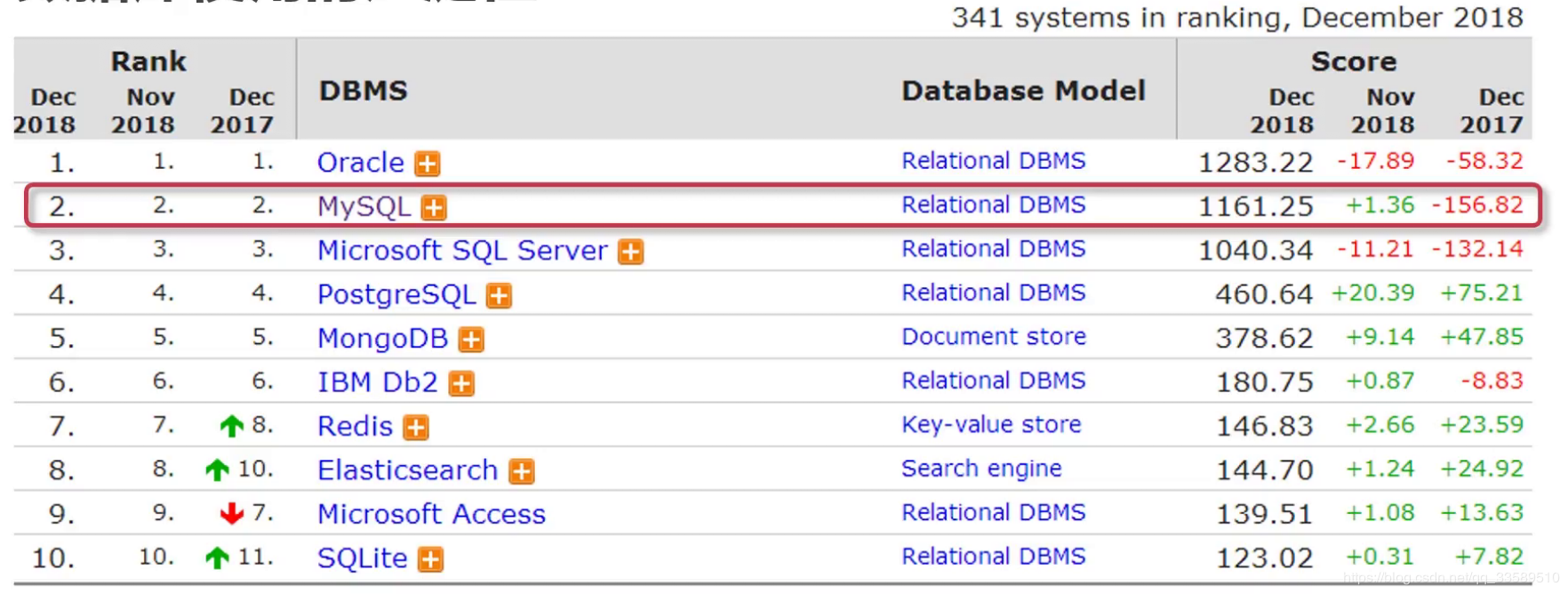Image resolution: width=1568 pixels, height=594 pixels.
Task: Click the SQLite link
Action: point(363,558)
